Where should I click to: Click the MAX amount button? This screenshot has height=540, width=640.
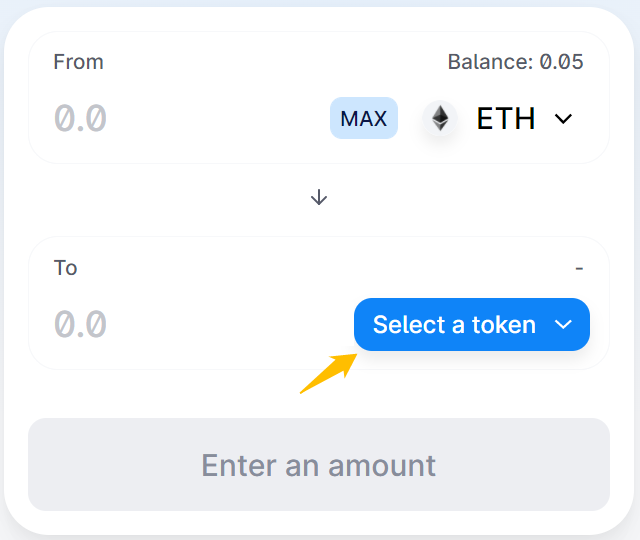coord(364,118)
